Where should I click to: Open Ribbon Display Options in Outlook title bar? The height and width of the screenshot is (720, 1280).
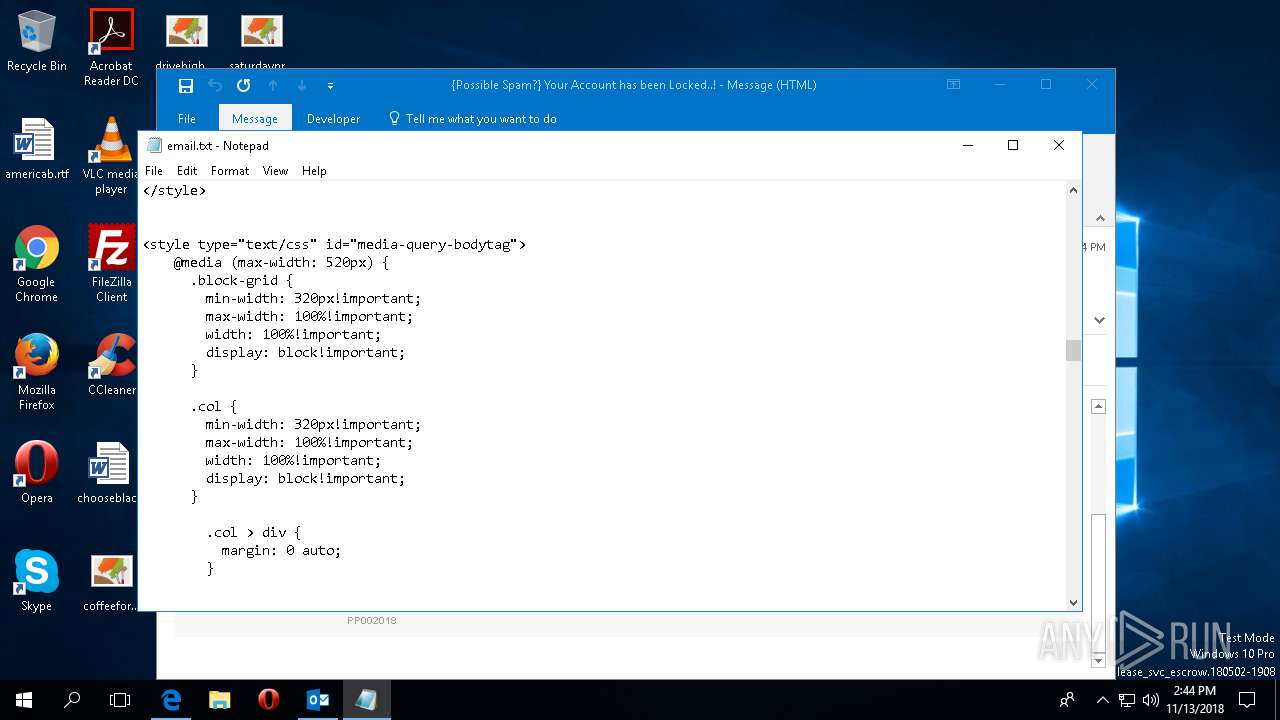coord(954,85)
